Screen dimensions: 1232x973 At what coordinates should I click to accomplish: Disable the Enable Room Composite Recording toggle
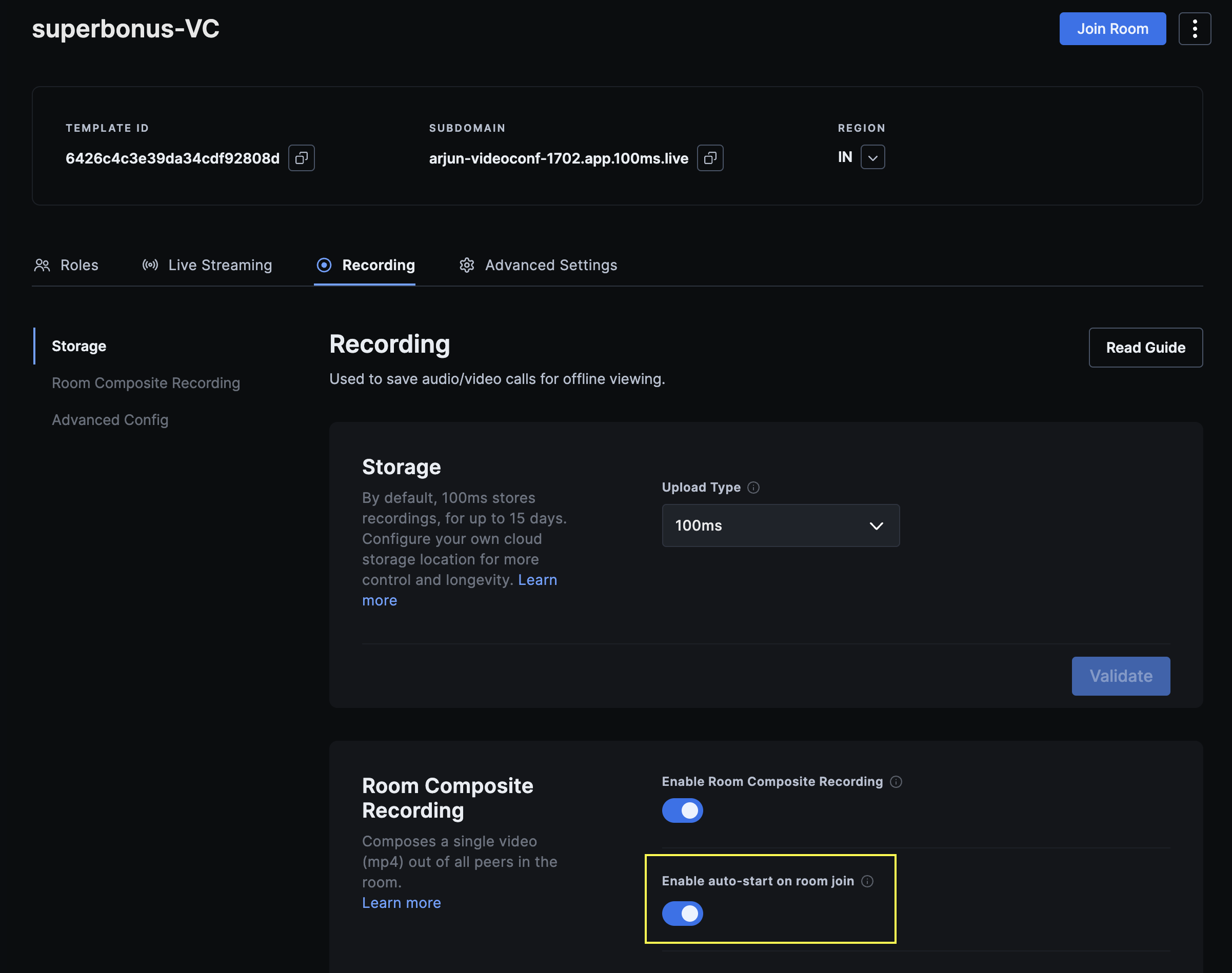pyautogui.click(x=682, y=810)
